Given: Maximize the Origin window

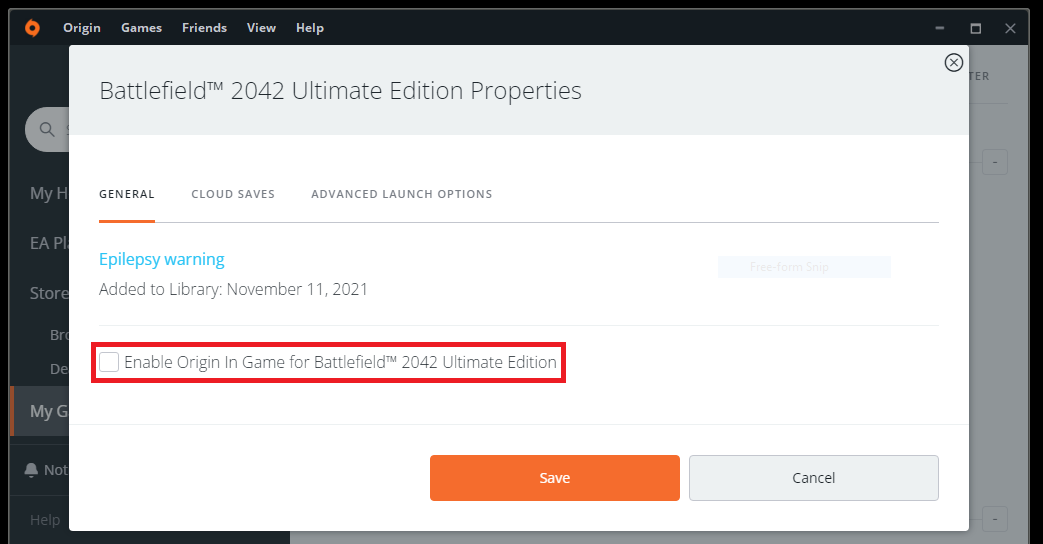Looking at the screenshot, I should (975, 28).
